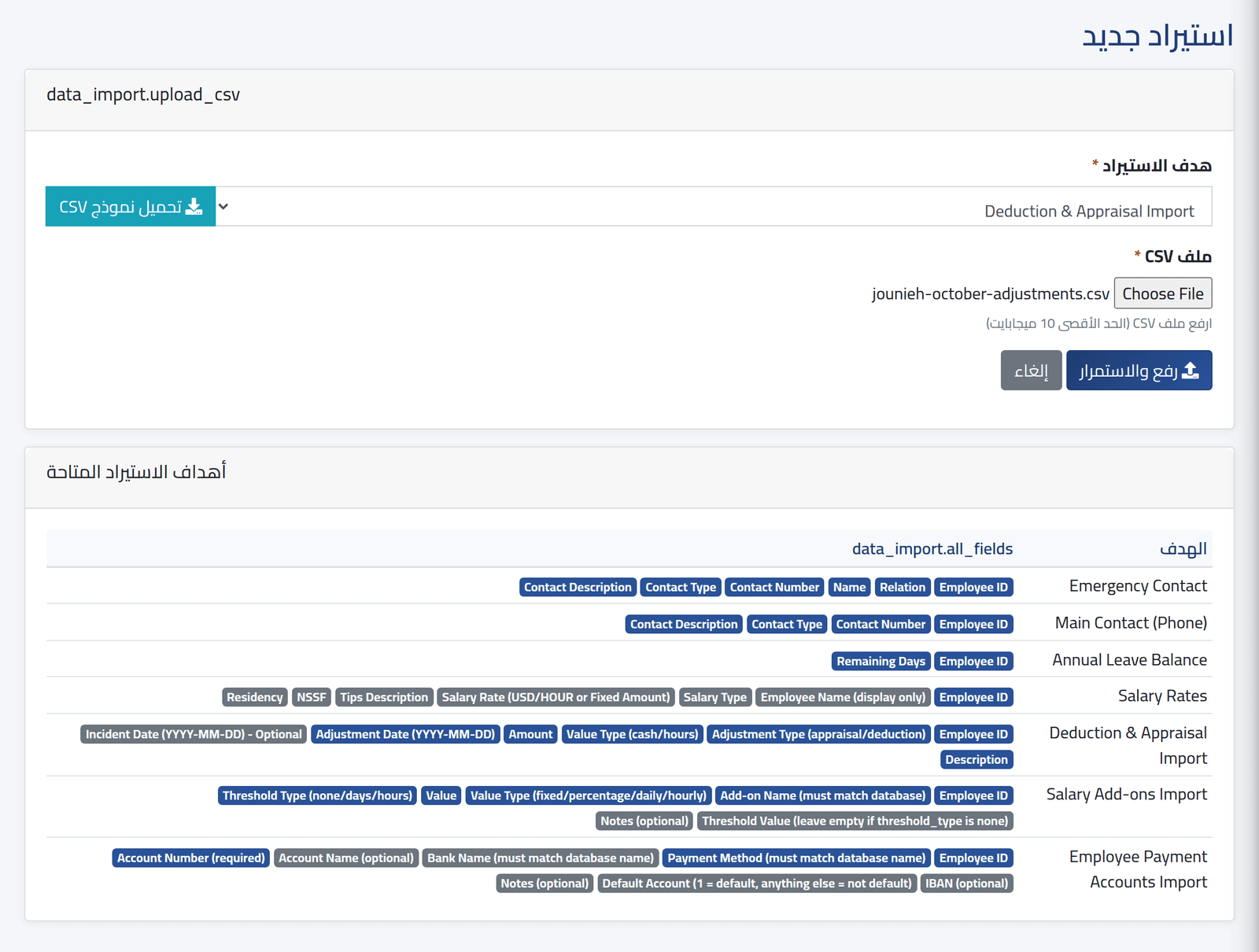Click the Bank Name (must match database name) badge
1259x952 pixels.
[x=541, y=858]
